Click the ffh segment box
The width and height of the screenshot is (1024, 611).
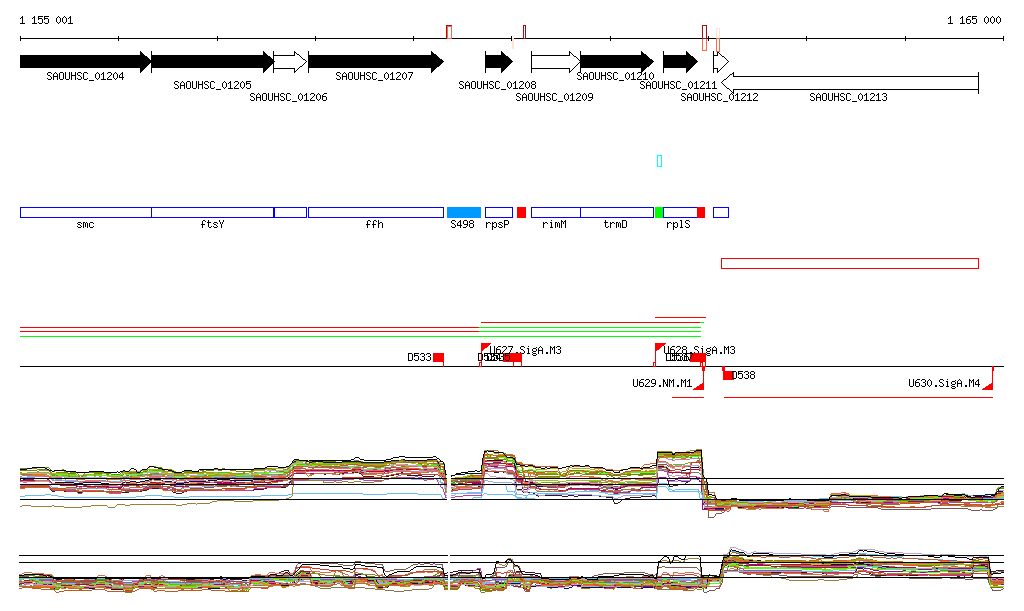click(x=376, y=212)
